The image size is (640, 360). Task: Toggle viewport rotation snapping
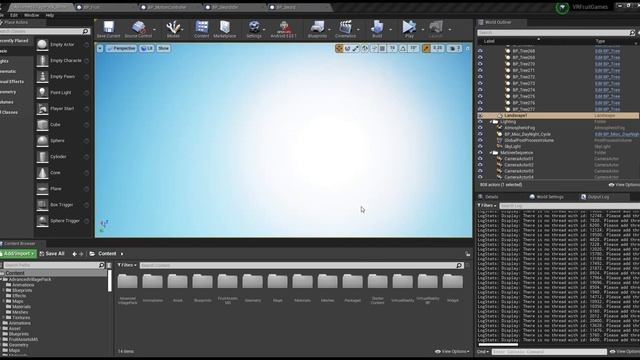tap(403, 49)
